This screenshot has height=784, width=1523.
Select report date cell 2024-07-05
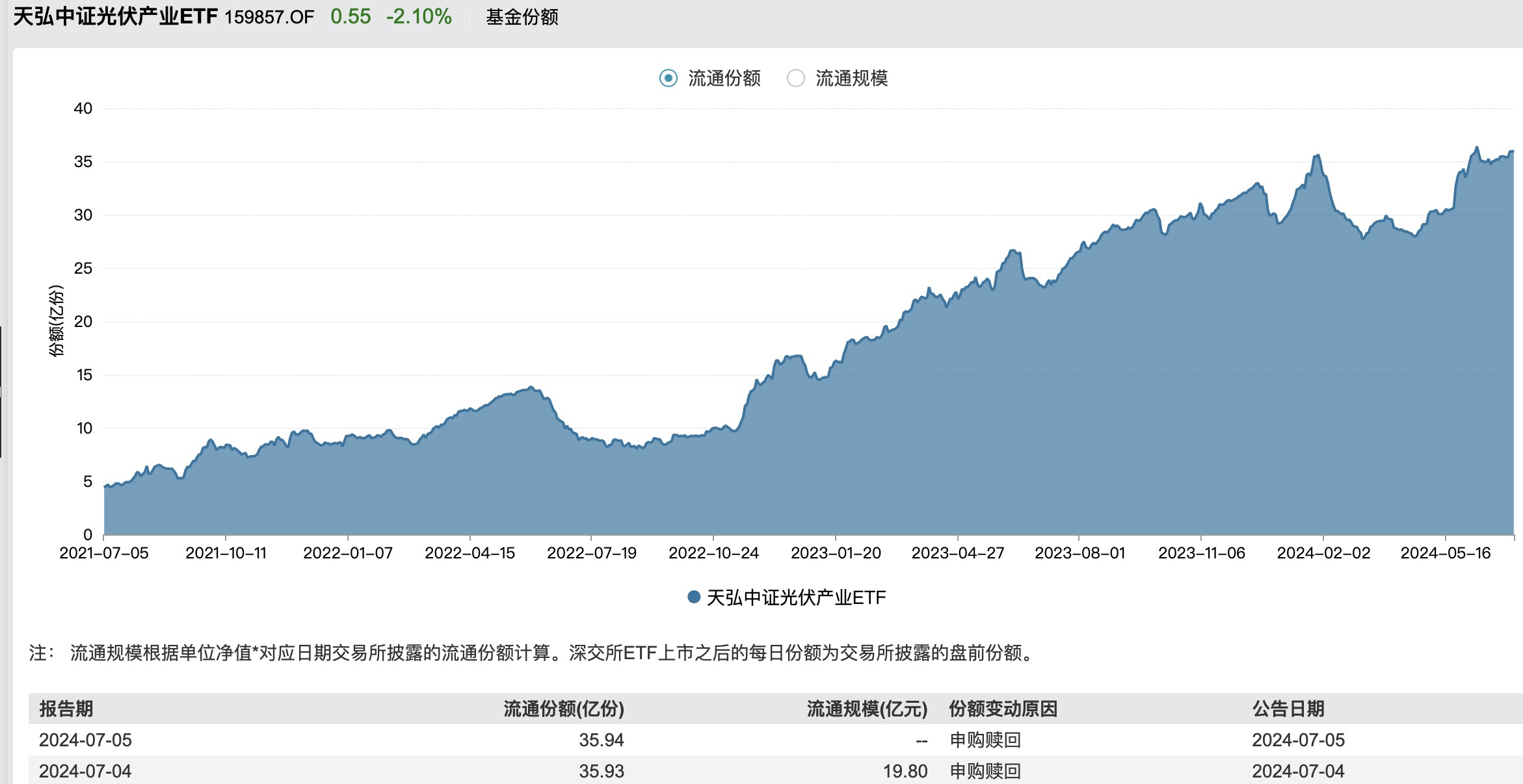85,740
